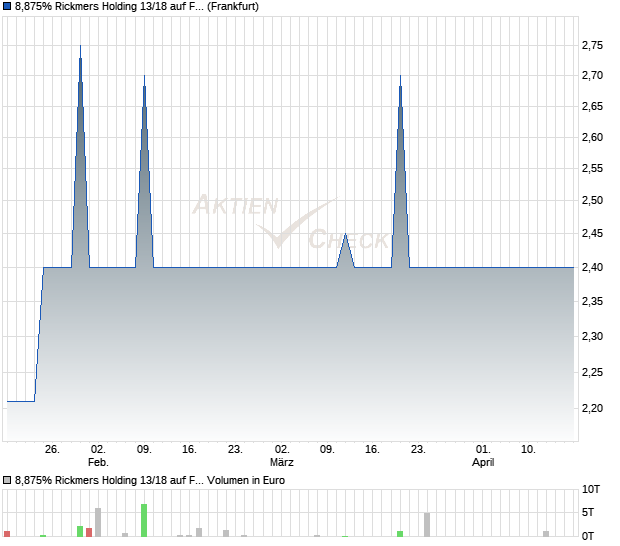Click the 'Feb.' month label
Viewport: 620px width, 546px height.
tap(98, 462)
